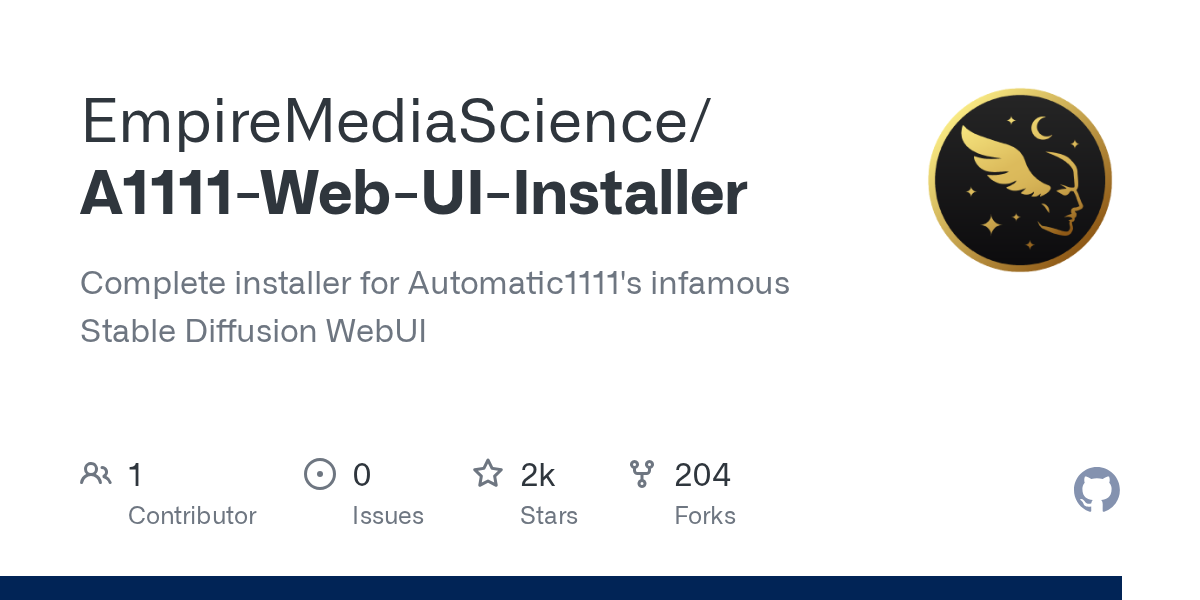
Task: Click the issues count "0"
Action: click(x=361, y=475)
